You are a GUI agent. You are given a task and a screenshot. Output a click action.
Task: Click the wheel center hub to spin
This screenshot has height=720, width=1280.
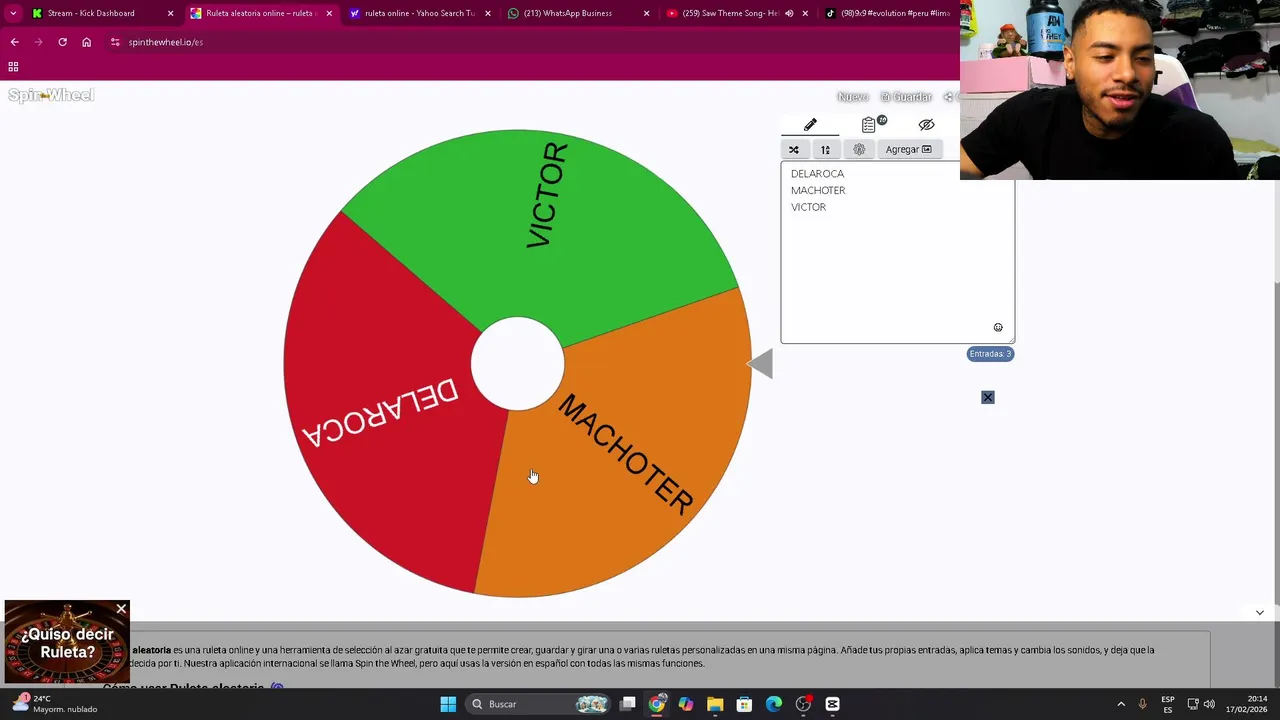point(517,364)
